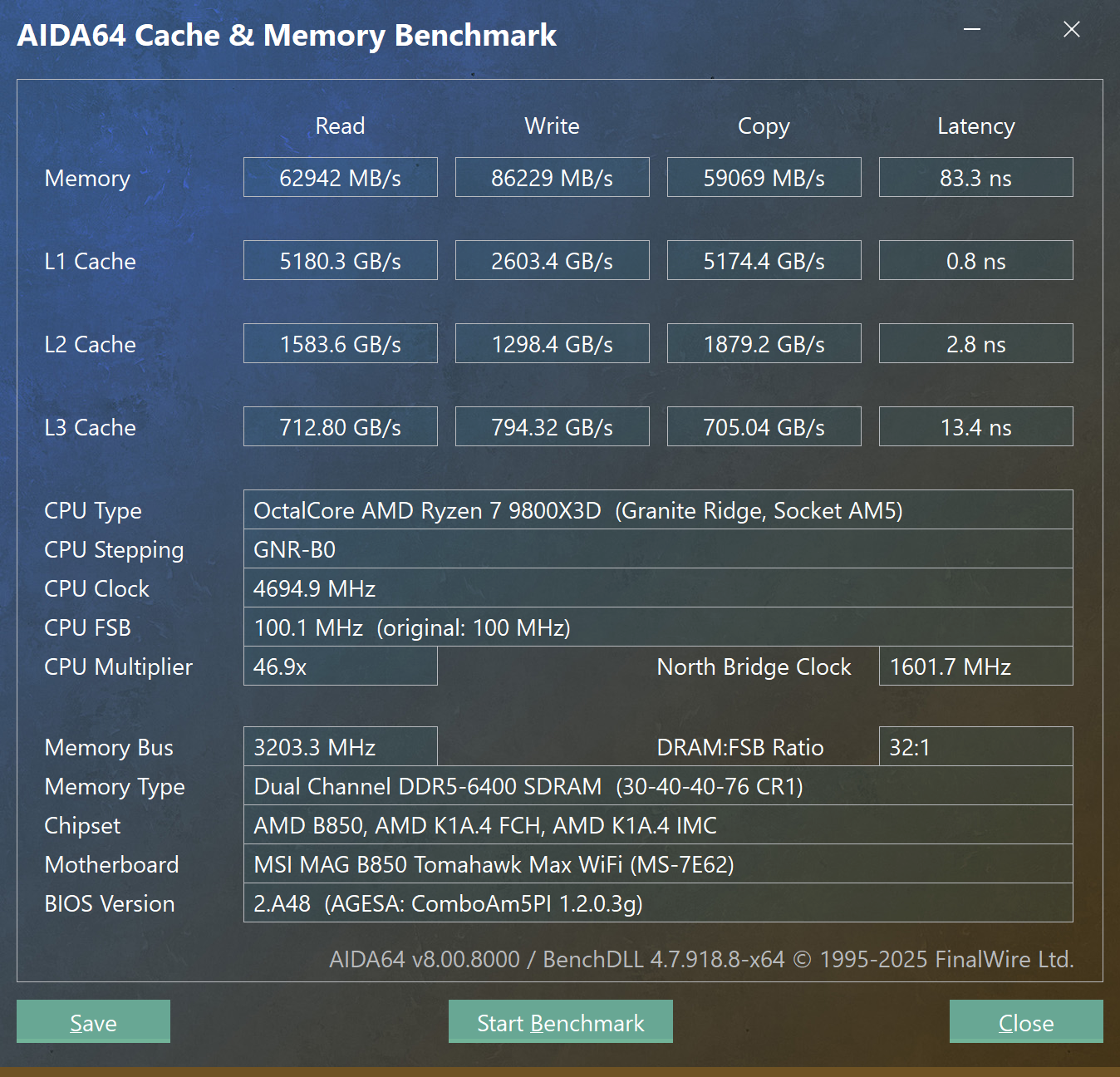The height and width of the screenshot is (1077, 1120).
Task: Click the CPU Multiplier label
Action: [118, 666]
